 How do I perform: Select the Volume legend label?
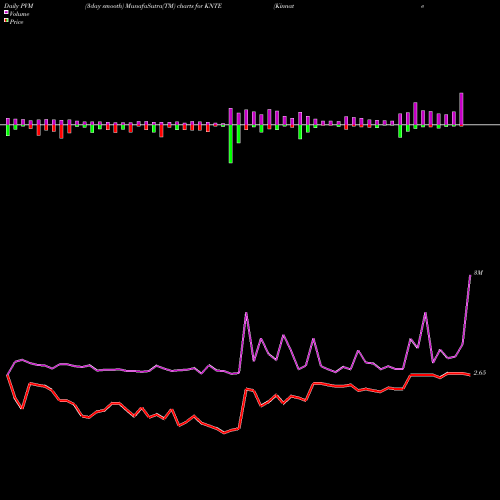point(19,14)
